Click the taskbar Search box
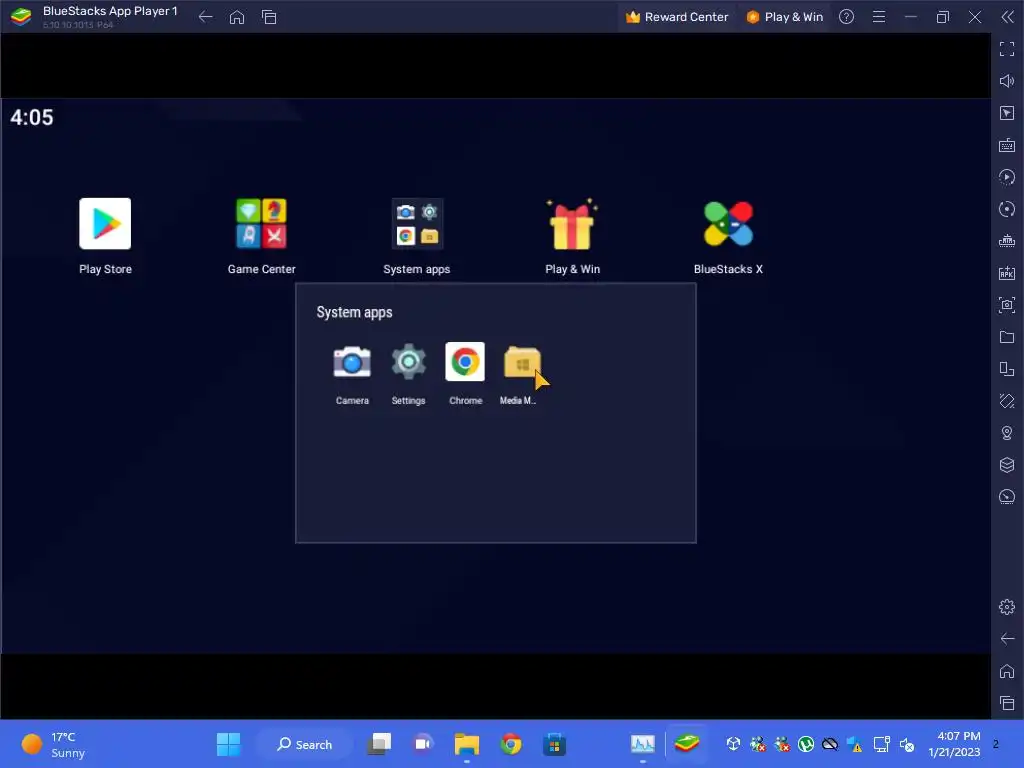The width and height of the screenshot is (1024, 768). [304, 744]
